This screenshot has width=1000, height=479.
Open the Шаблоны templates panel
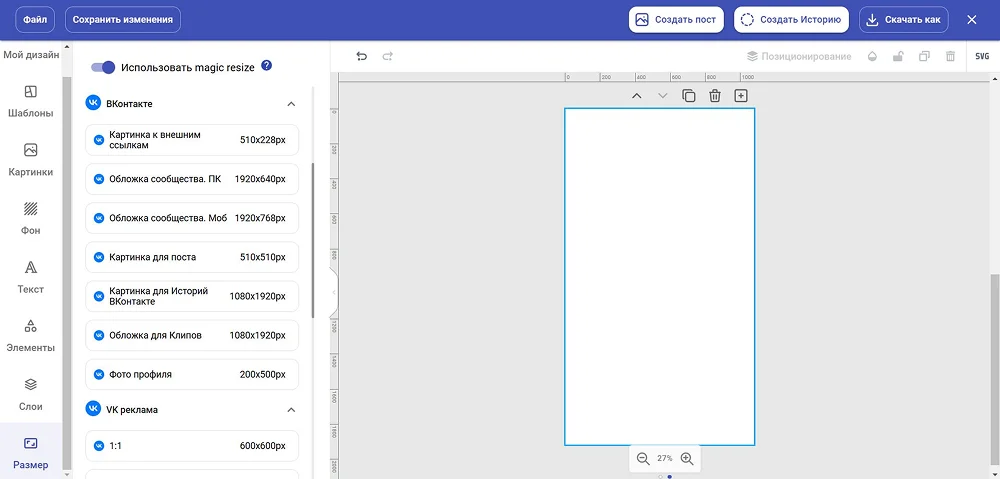tap(31, 101)
